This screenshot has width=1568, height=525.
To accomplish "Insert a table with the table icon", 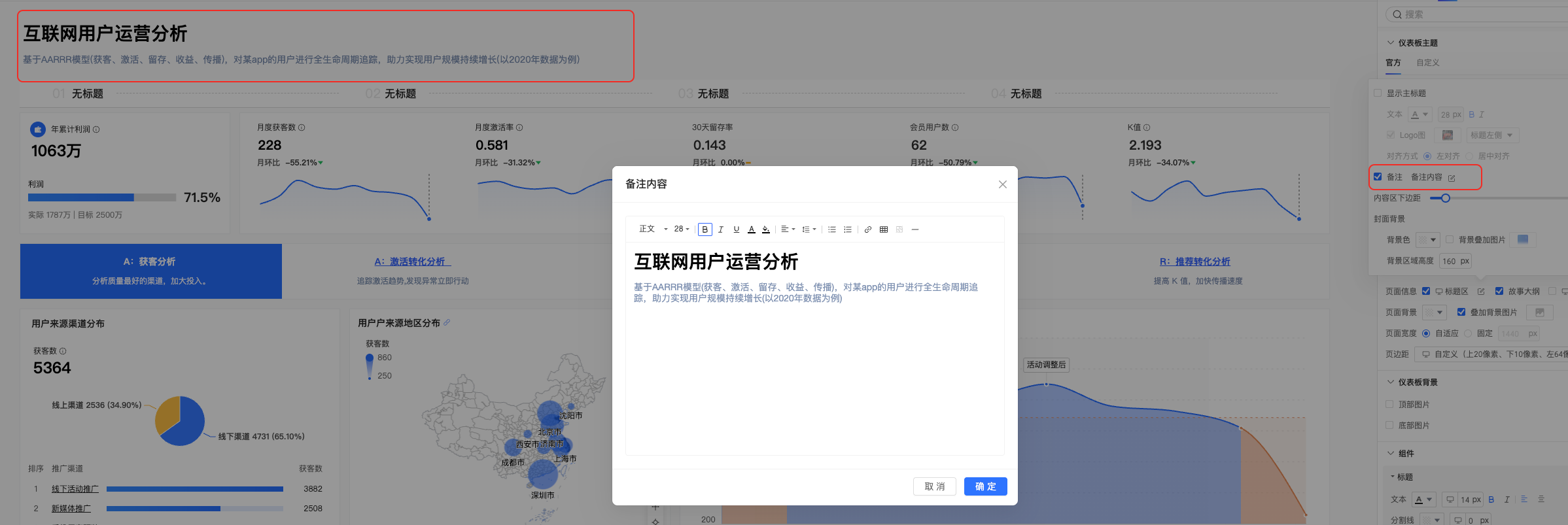I will tap(884, 229).
